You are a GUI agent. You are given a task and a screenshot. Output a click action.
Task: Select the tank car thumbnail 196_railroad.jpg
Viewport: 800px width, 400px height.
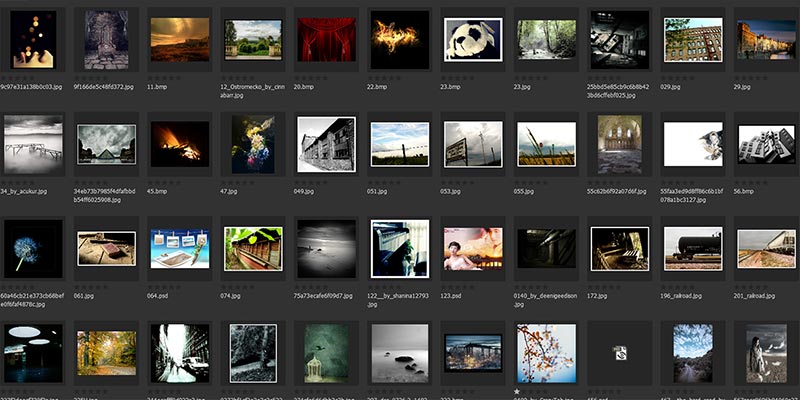[693, 249]
